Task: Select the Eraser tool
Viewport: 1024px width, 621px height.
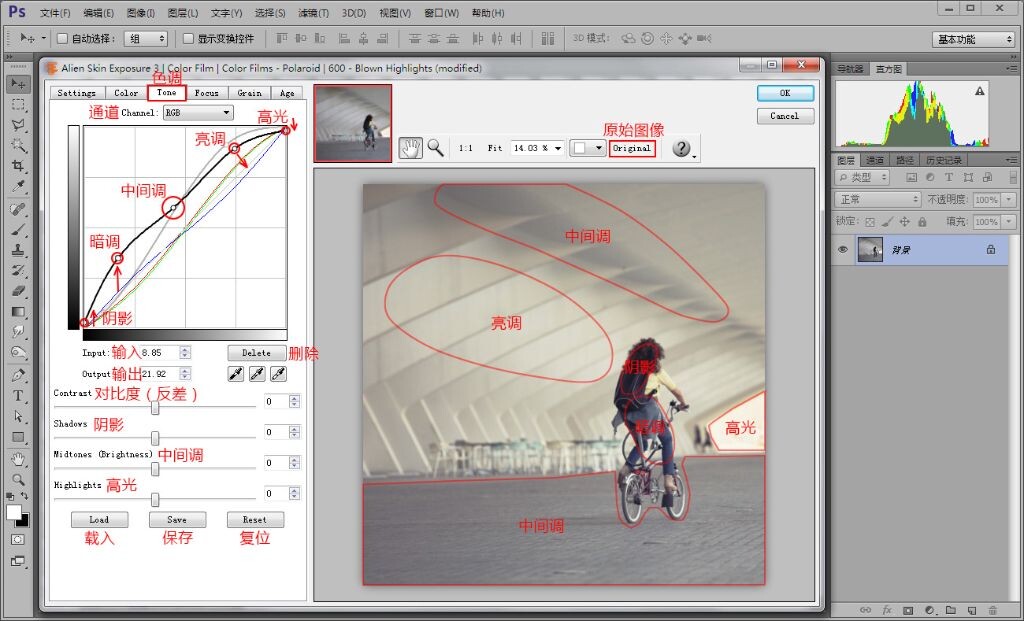Action: pyautogui.click(x=18, y=291)
